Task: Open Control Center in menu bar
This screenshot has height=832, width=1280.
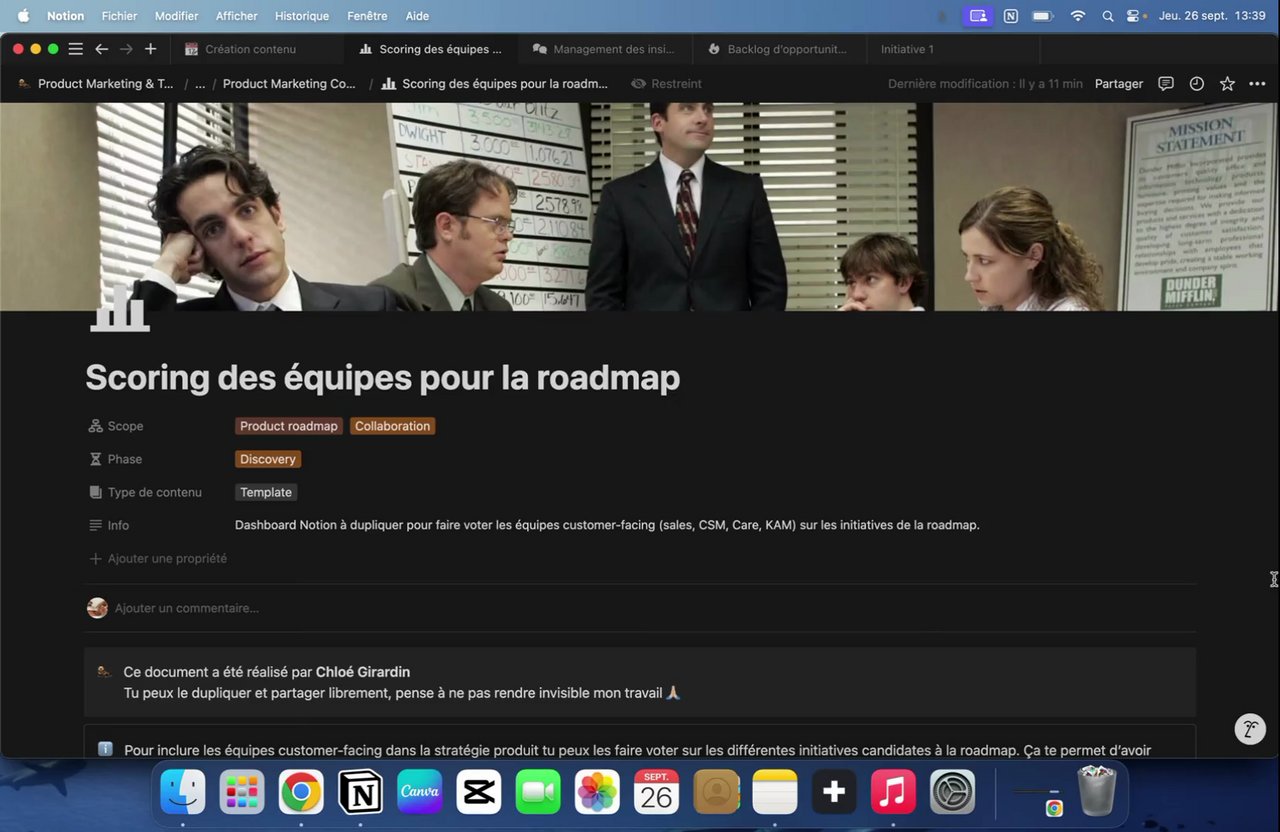Action: [x=1134, y=16]
